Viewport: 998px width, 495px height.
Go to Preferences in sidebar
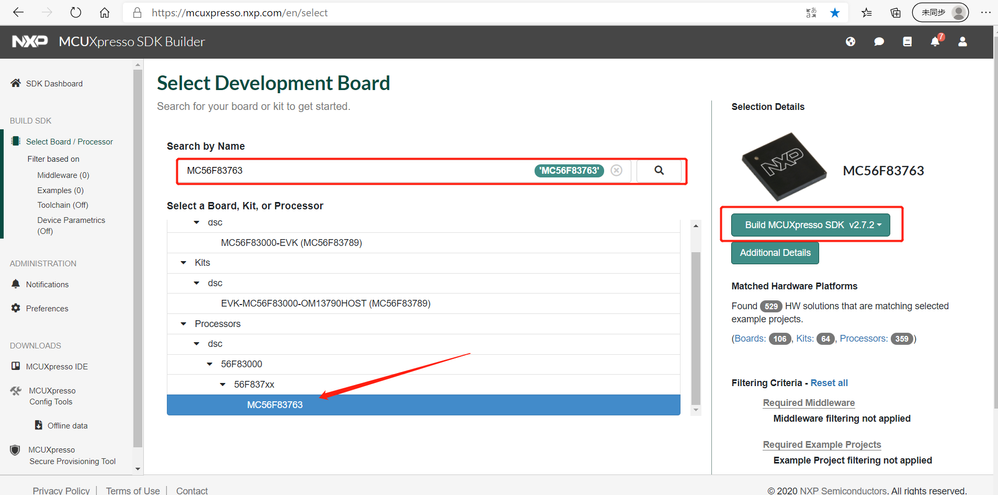click(47, 309)
